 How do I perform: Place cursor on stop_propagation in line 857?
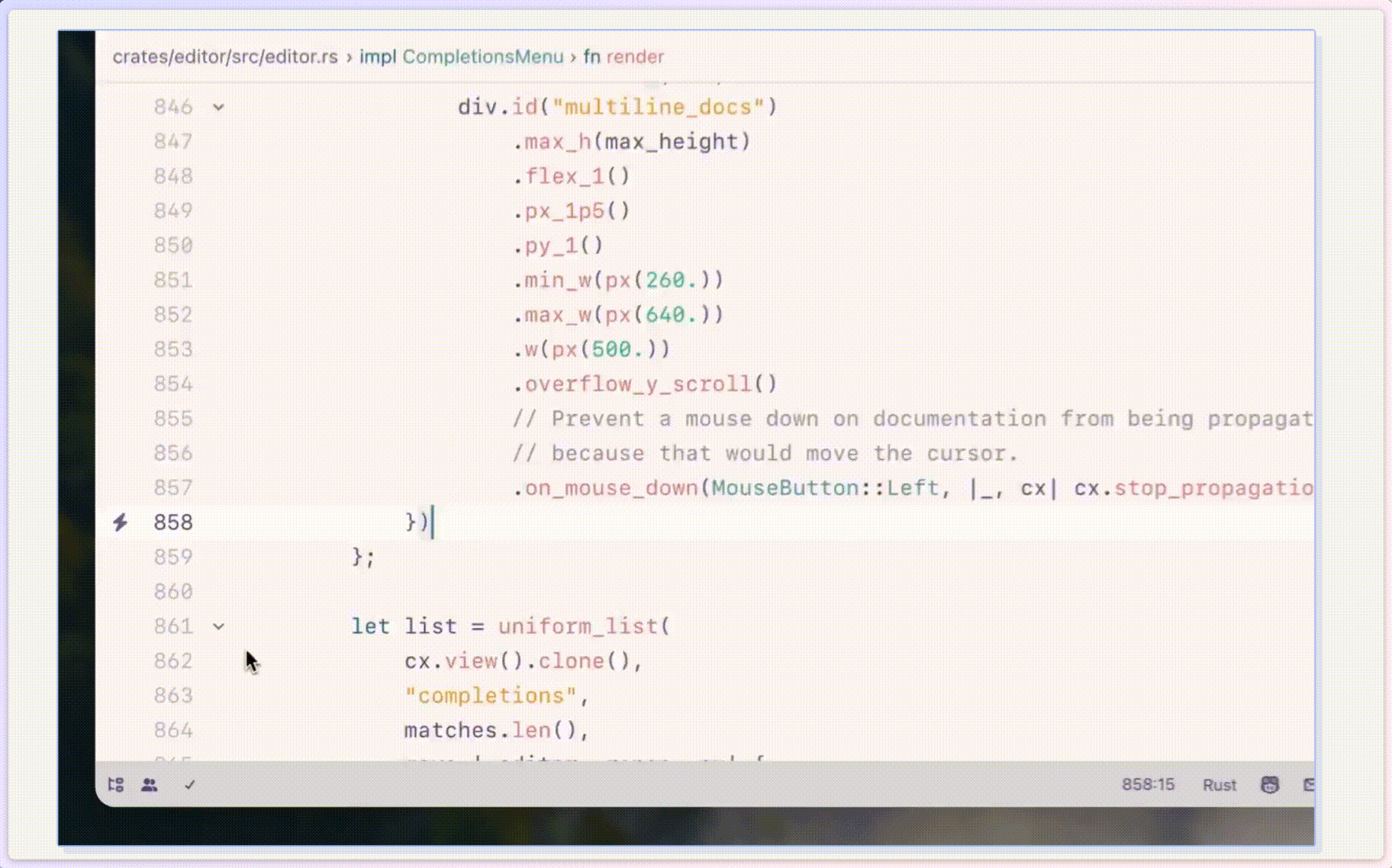(1213, 488)
